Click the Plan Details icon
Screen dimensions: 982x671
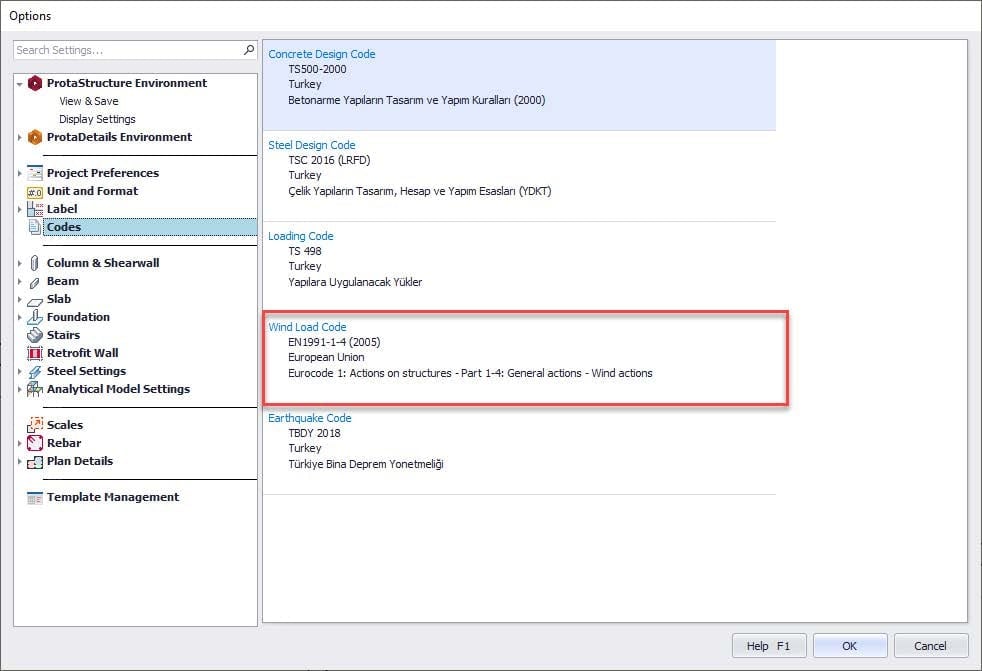pyautogui.click(x=35, y=462)
